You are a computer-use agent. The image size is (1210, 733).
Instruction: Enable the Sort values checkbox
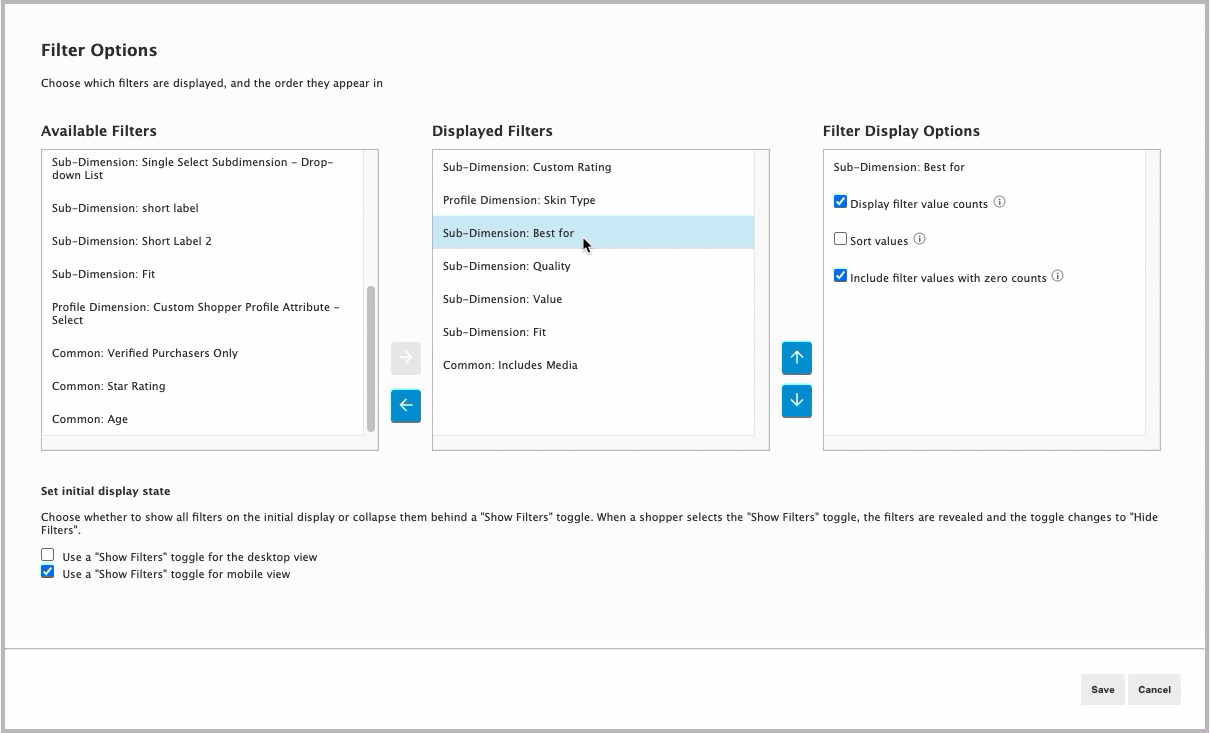[840, 239]
